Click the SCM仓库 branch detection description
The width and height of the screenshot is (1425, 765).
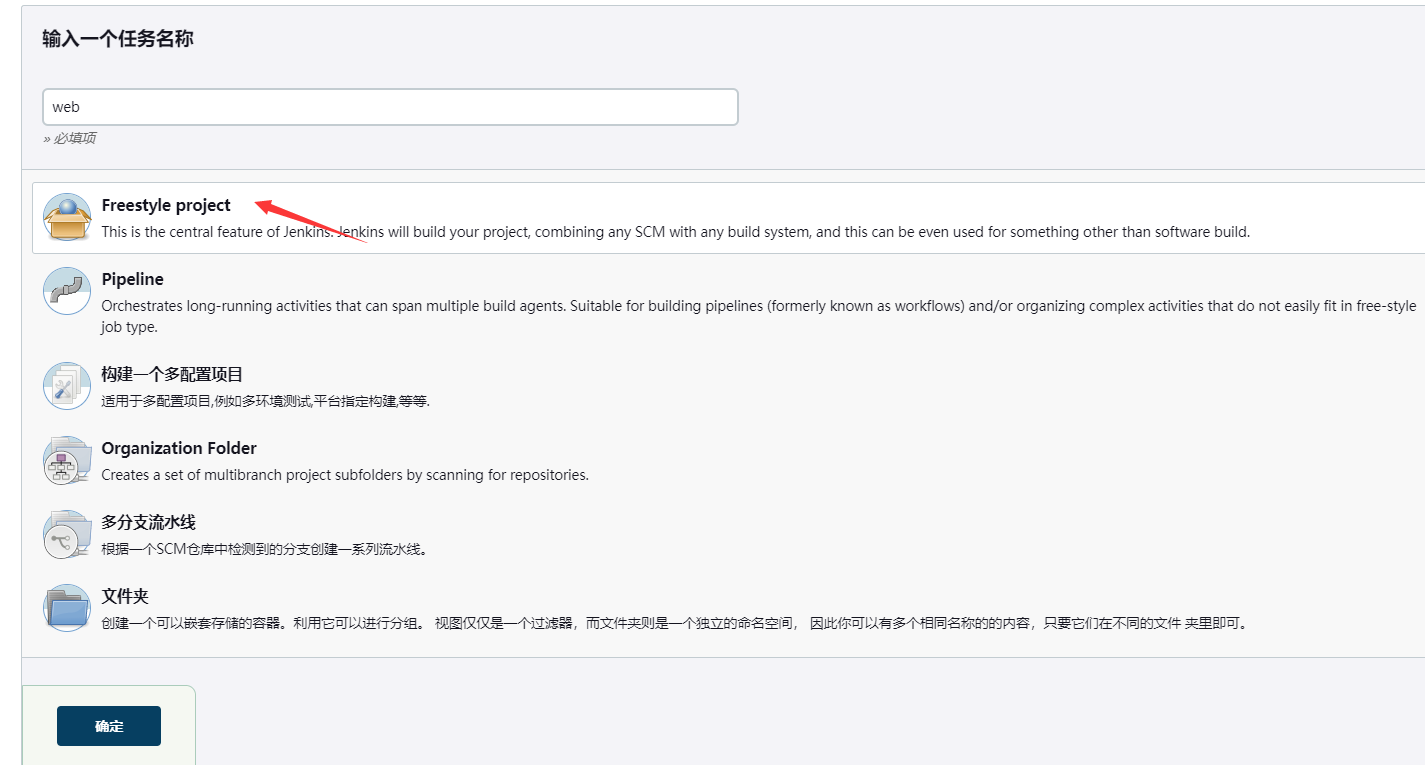tap(264, 549)
